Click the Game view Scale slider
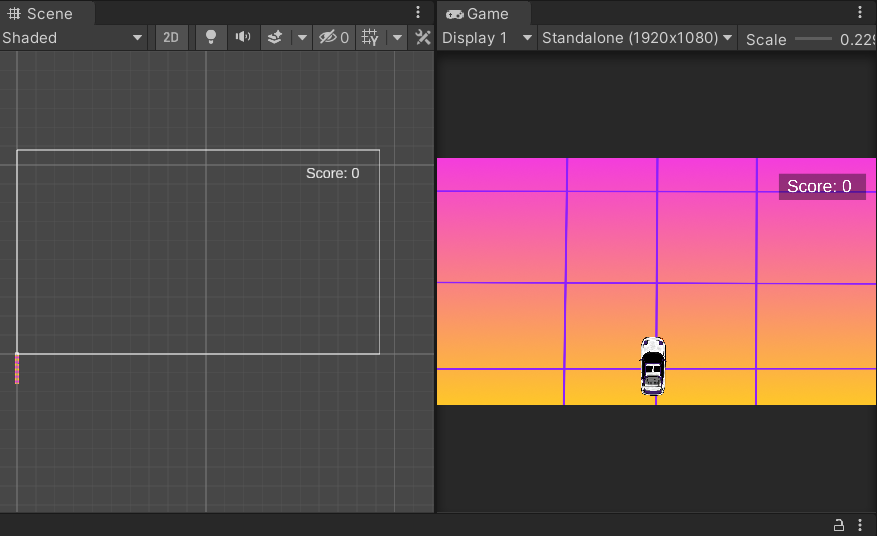The image size is (877, 536). (x=813, y=39)
